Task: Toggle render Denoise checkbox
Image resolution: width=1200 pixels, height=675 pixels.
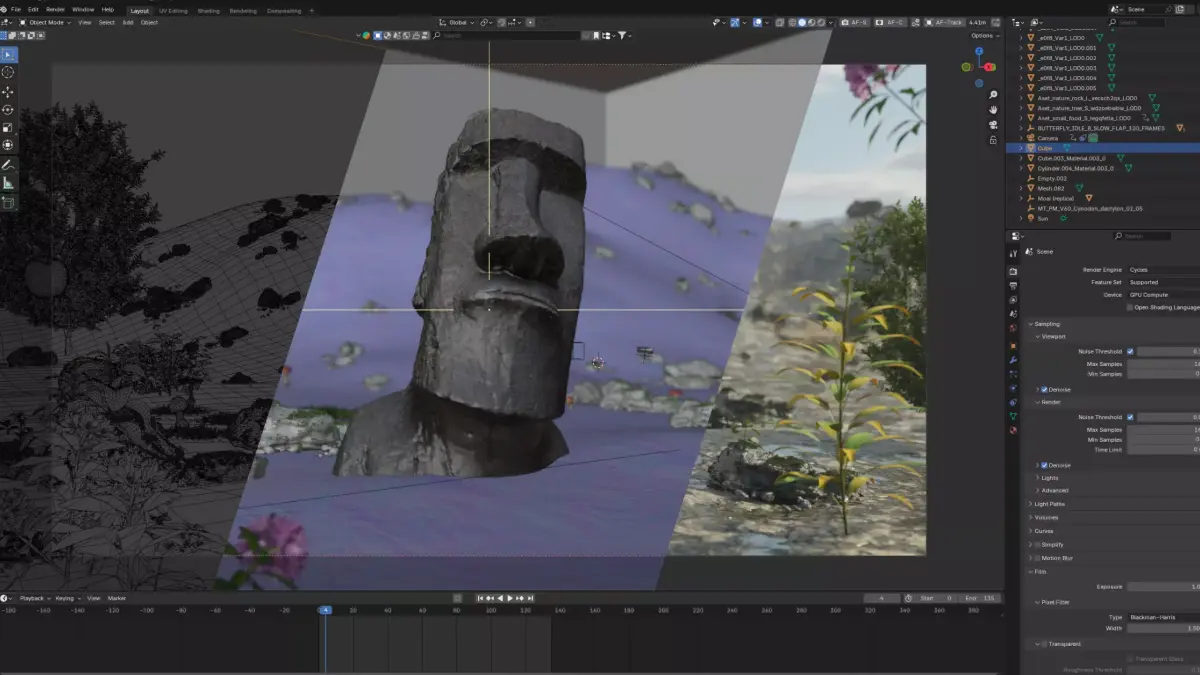Action: [x=1045, y=465]
